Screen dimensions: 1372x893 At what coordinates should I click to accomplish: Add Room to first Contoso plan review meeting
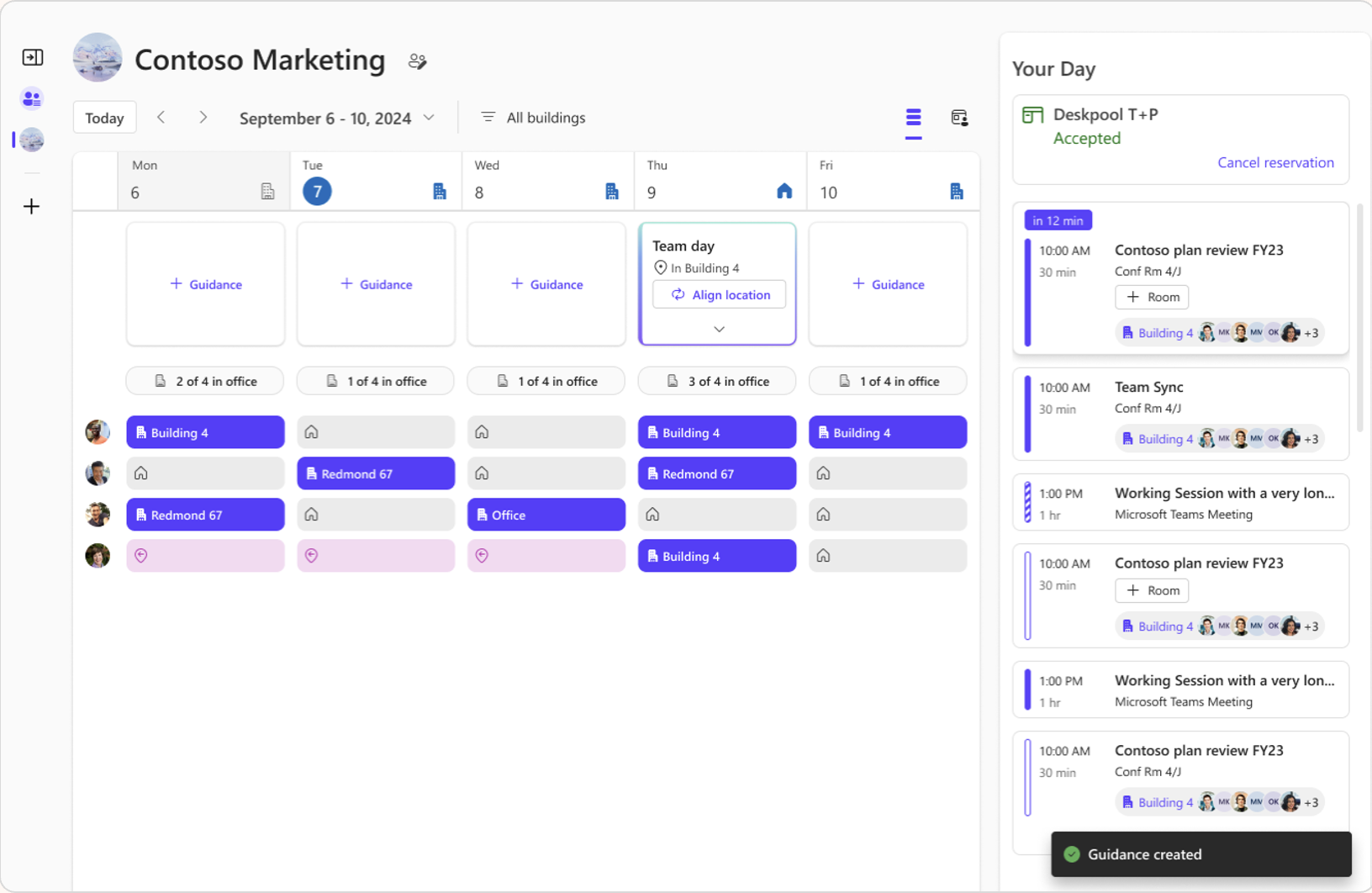point(1152,297)
